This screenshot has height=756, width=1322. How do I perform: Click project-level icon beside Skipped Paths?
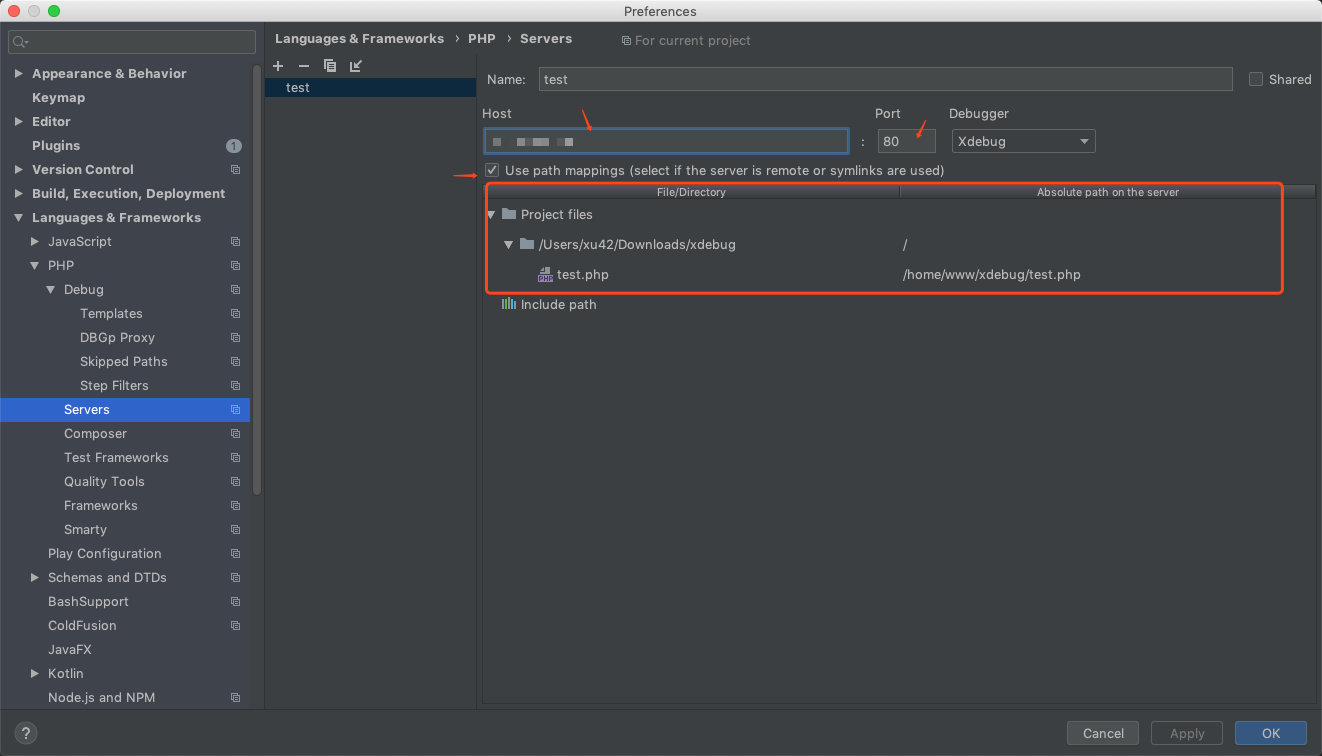[x=235, y=362]
